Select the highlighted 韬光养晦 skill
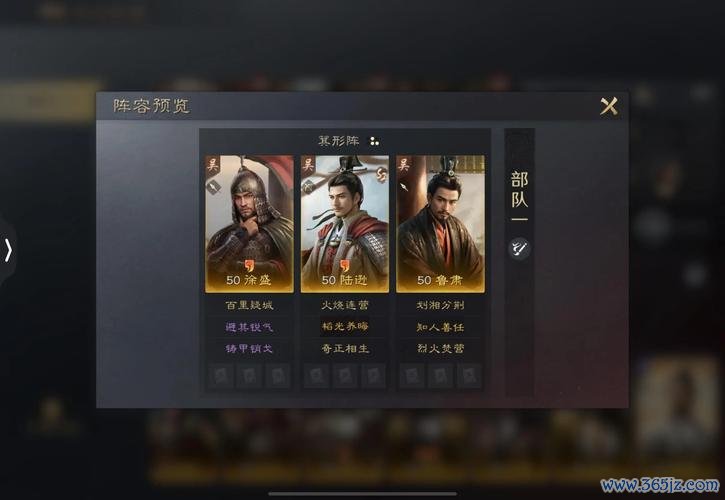Screen dimensions: 725x500 [x=345, y=327]
